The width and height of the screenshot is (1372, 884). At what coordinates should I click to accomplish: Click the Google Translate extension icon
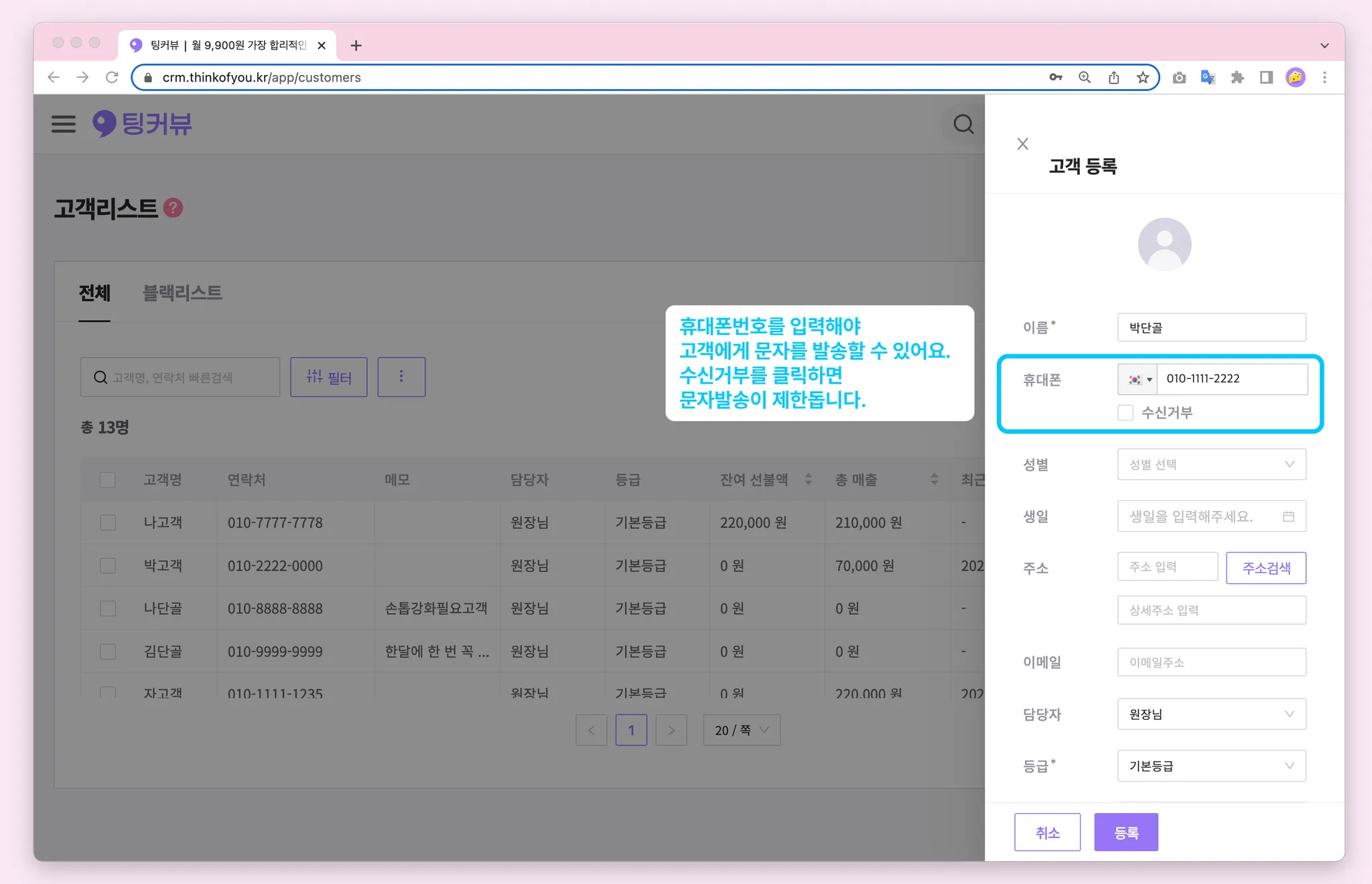point(1208,78)
